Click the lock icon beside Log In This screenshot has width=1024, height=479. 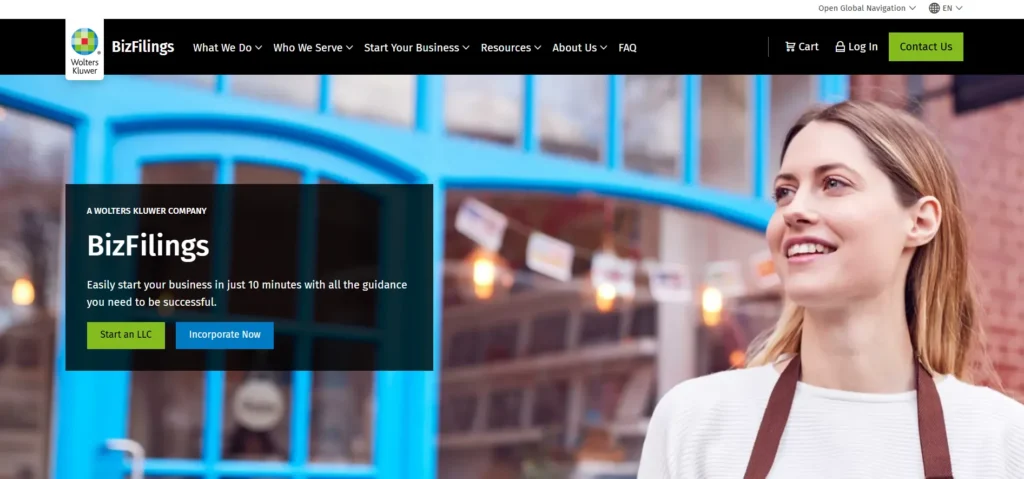(x=840, y=47)
